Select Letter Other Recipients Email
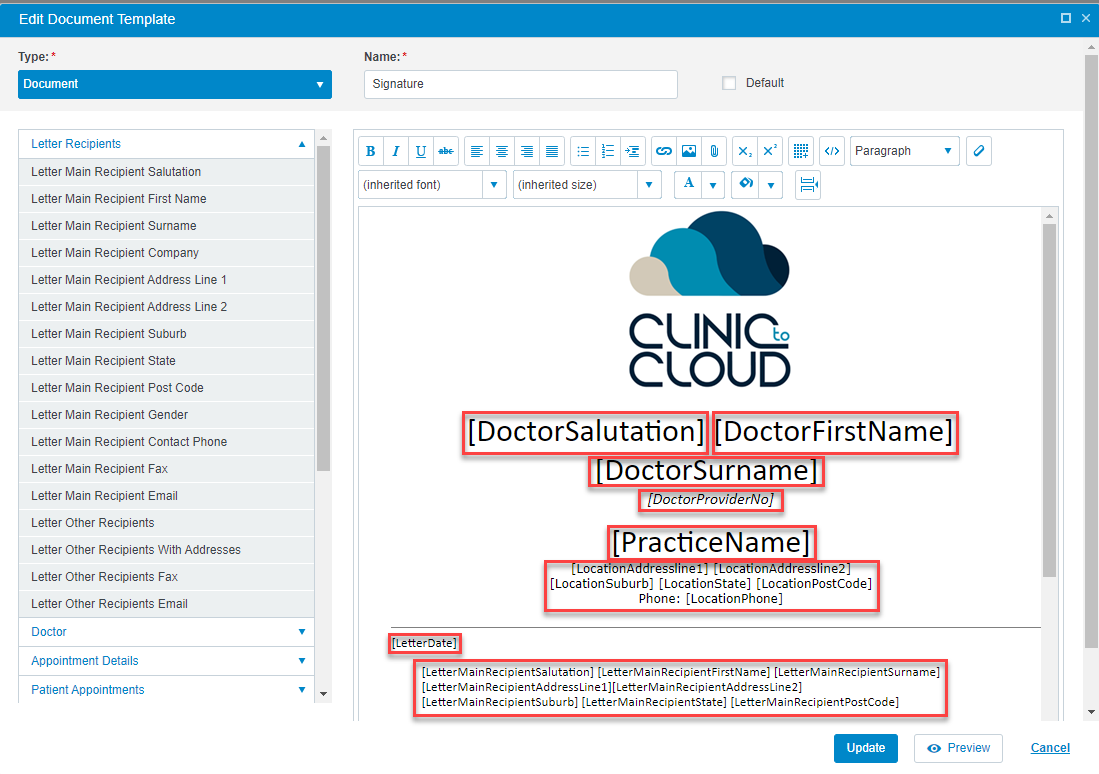 tap(166, 604)
